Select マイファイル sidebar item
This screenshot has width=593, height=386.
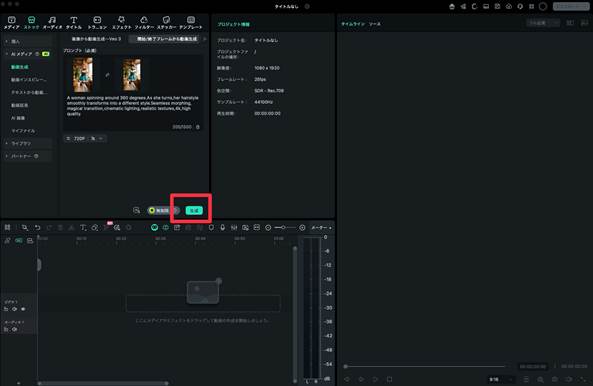tap(23, 131)
